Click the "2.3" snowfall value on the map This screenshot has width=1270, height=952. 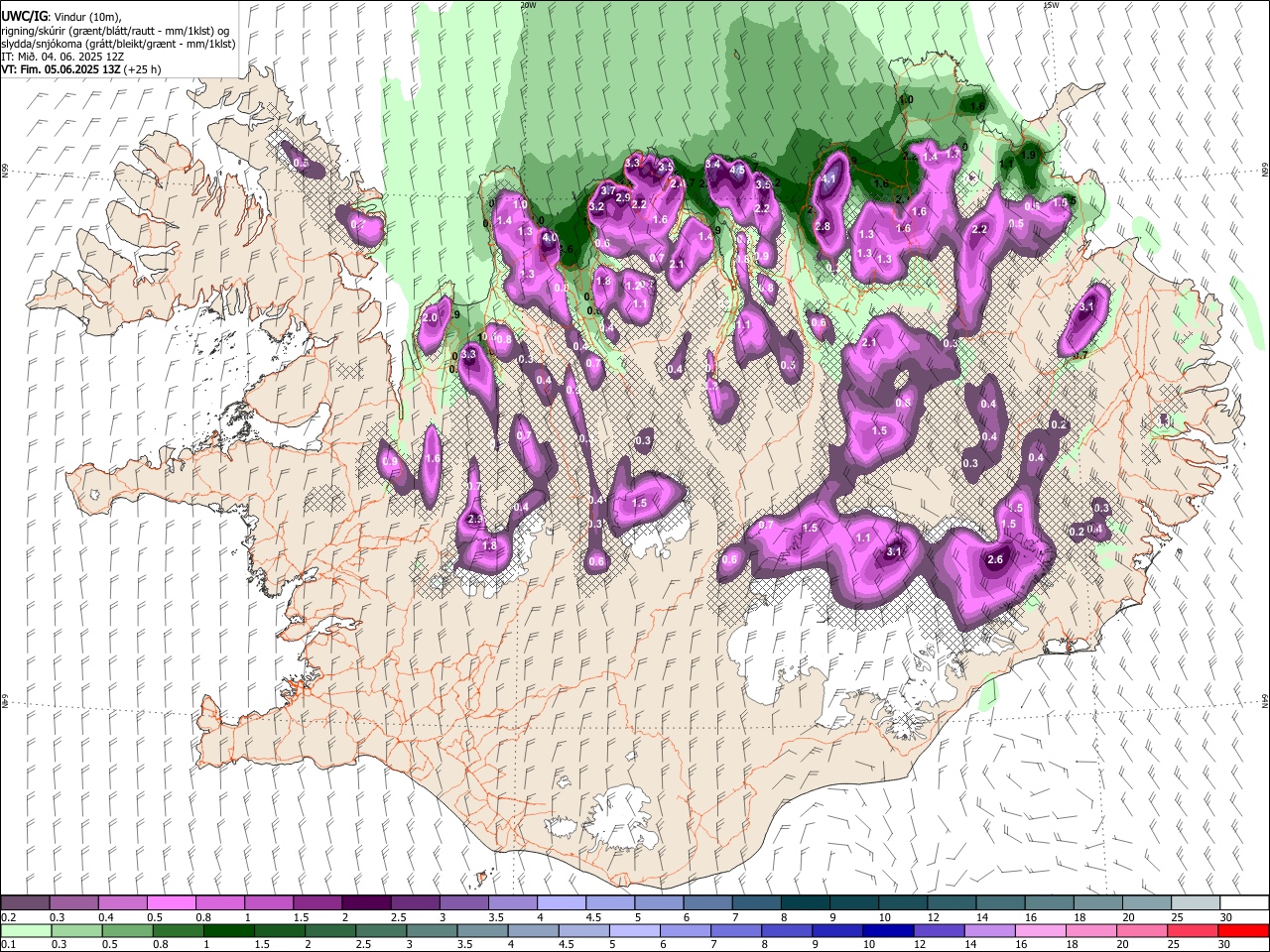click(474, 520)
